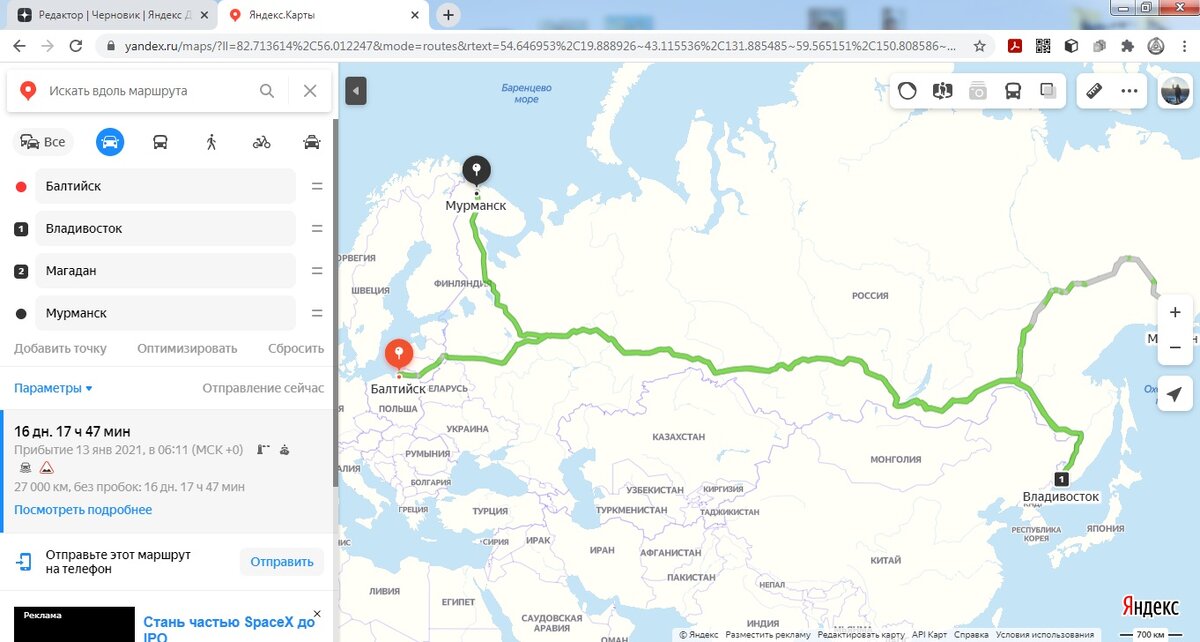Open the ruler distance measurement tool

click(x=1094, y=91)
